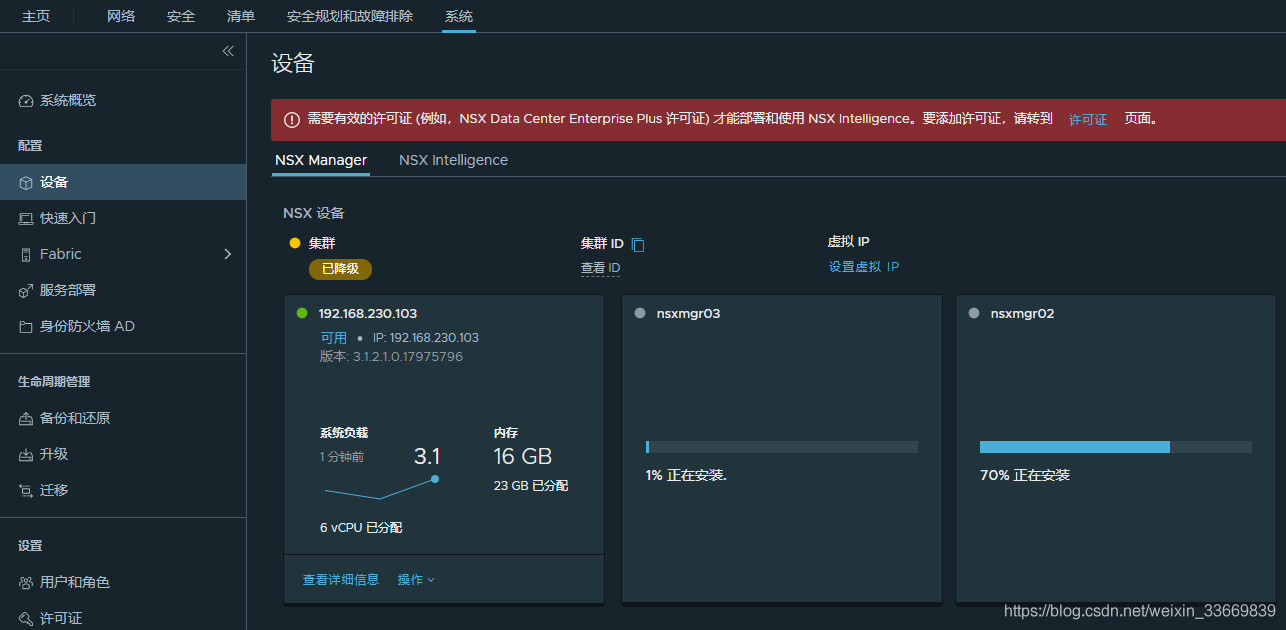
Task: Switch to NSX Manager tab
Action: tap(321, 160)
